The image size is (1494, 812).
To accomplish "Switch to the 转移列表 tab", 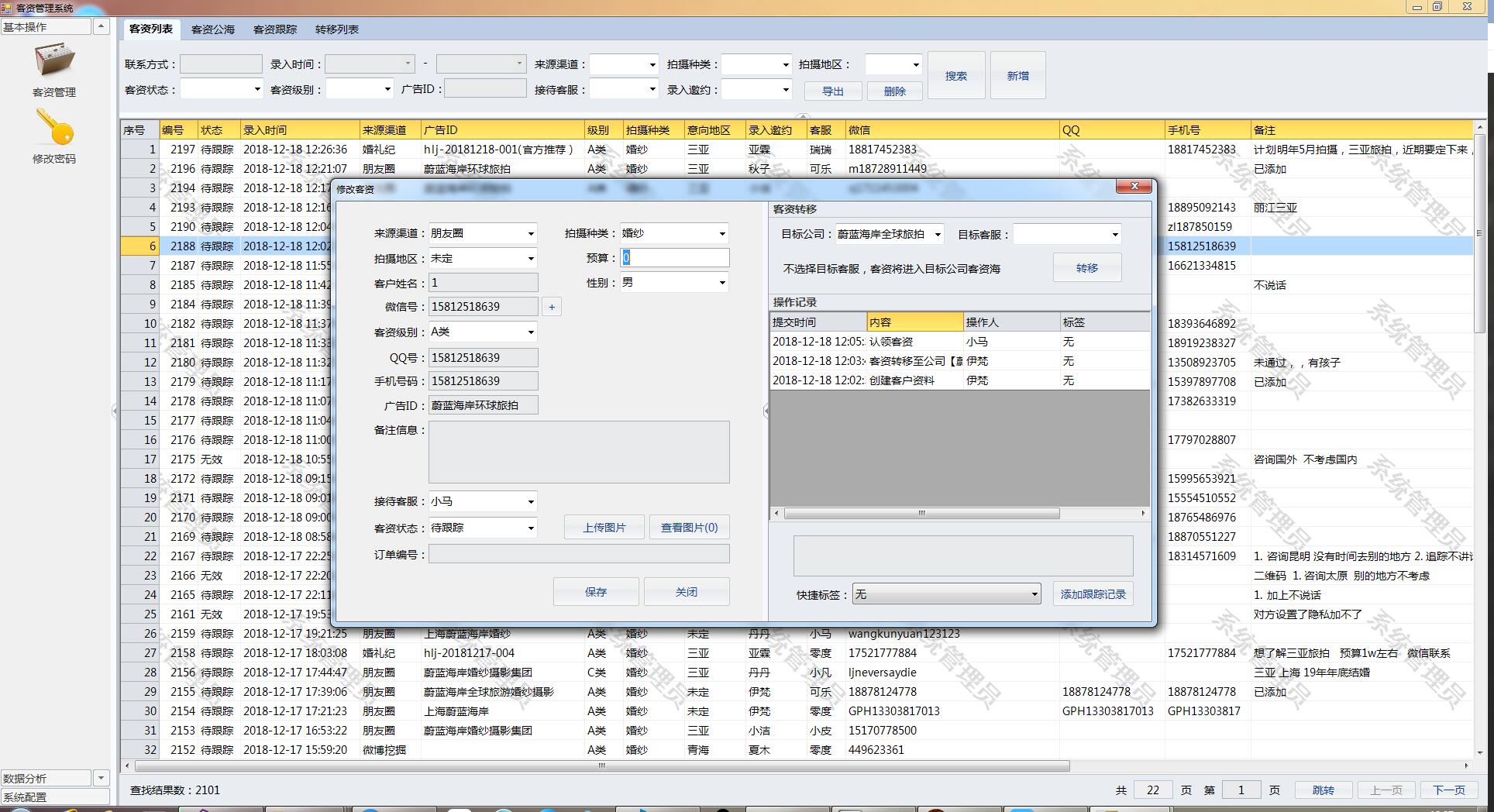I will pos(337,29).
